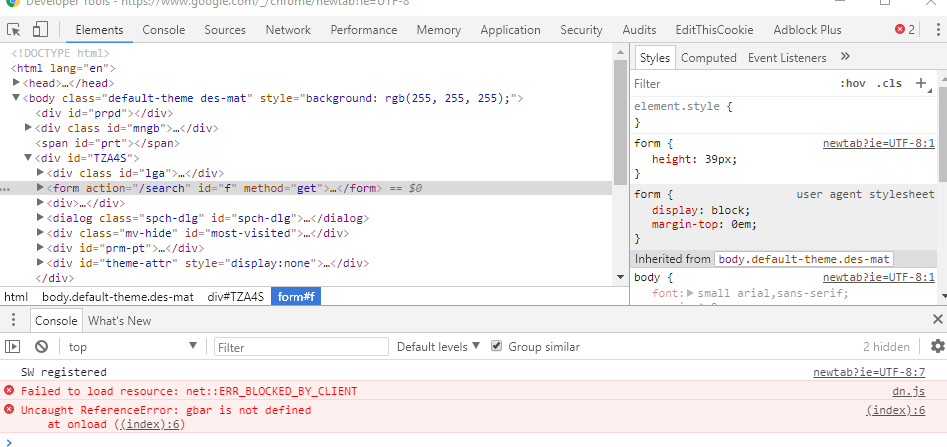Switch to the Console panel tab
This screenshot has width=947, height=447.
(x=164, y=30)
